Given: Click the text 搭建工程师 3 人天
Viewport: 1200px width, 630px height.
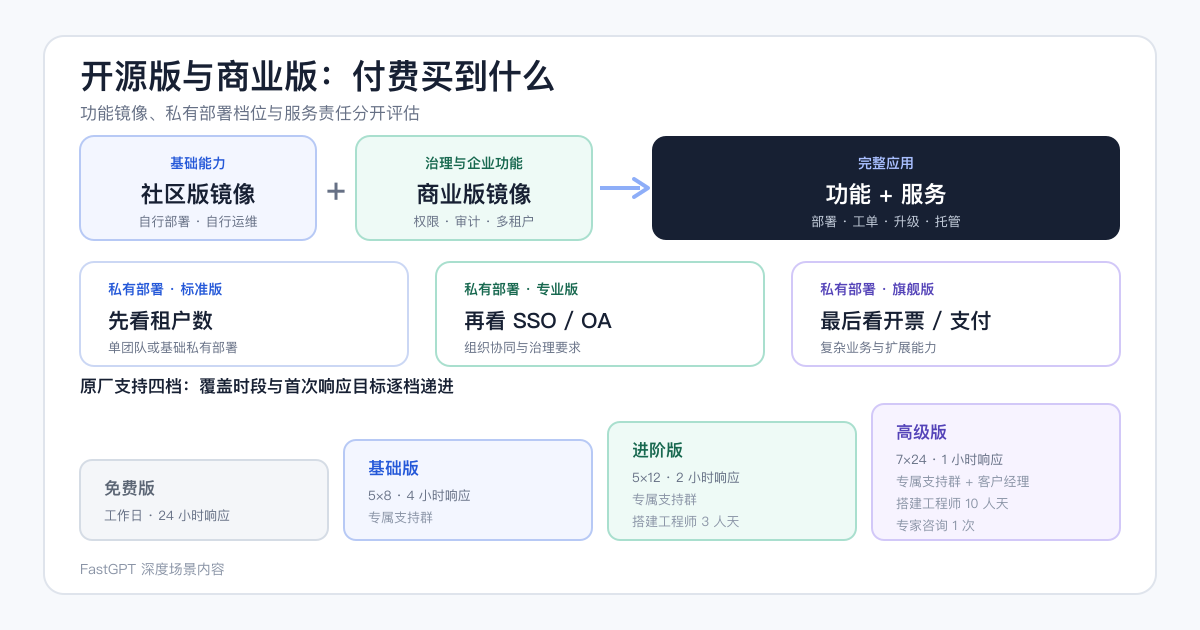Looking at the screenshot, I should (x=685, y=521).
